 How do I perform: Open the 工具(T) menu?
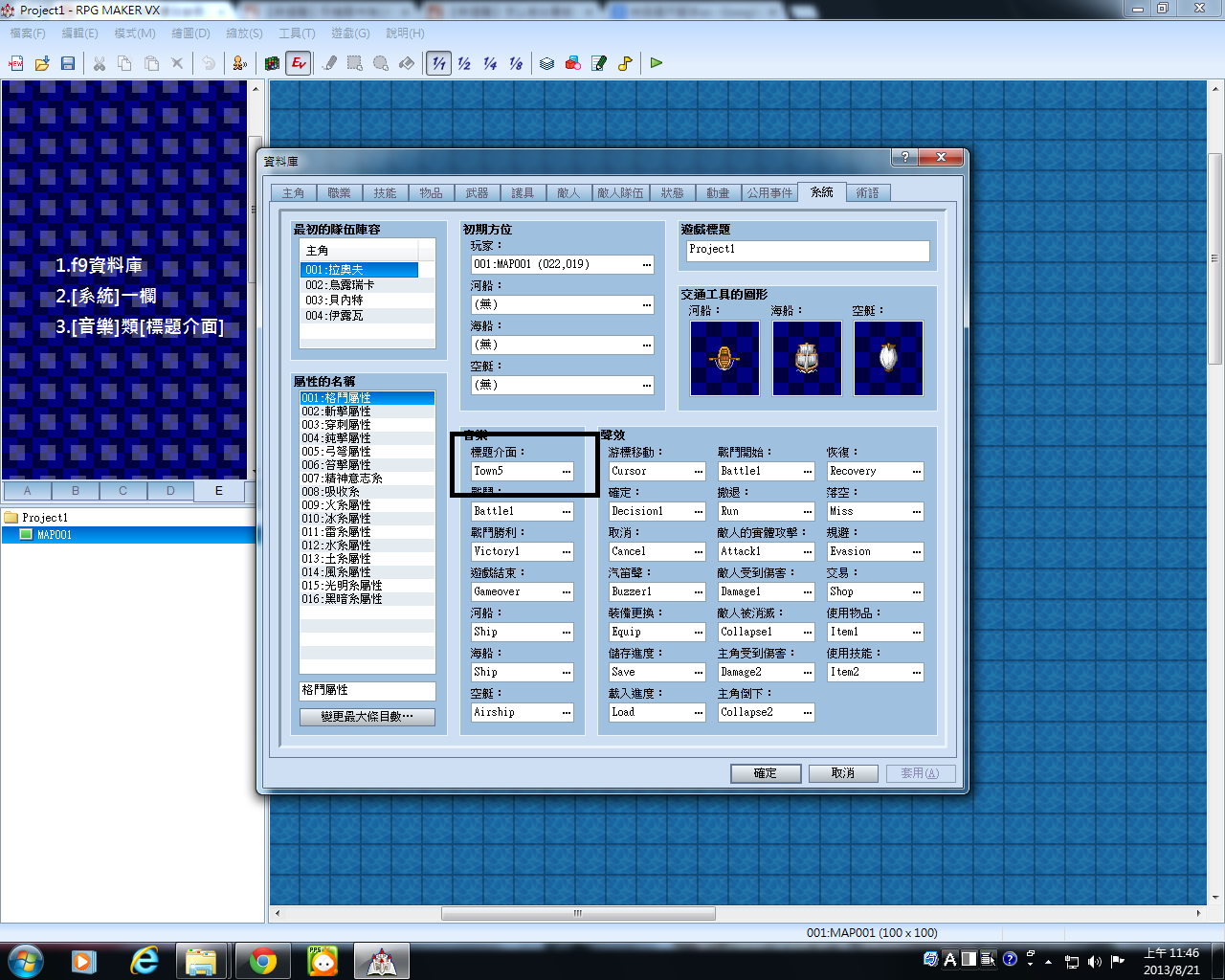[x=297, y=33]
